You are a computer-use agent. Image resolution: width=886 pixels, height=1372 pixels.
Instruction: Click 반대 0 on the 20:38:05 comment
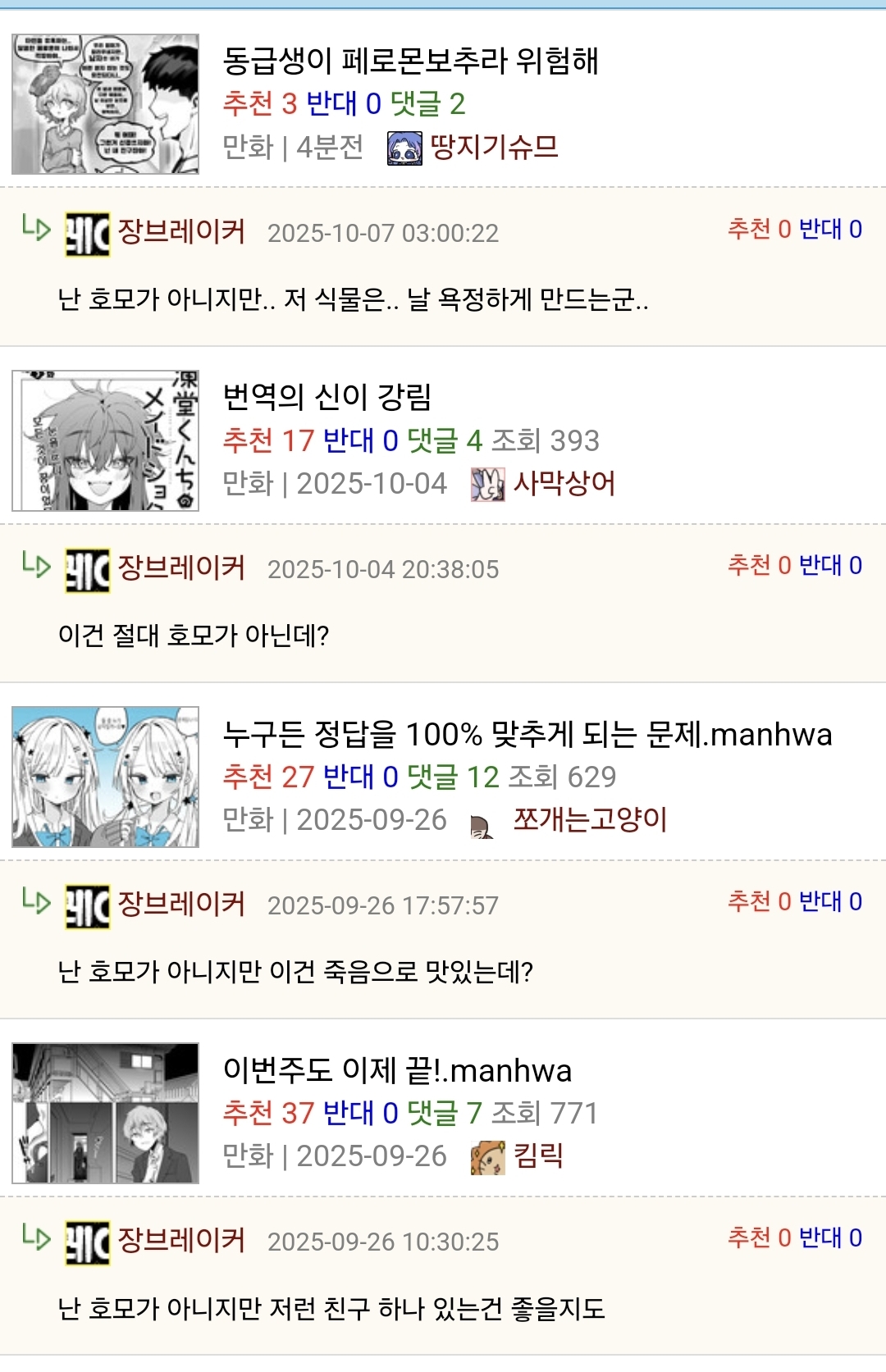click(830, 565)
